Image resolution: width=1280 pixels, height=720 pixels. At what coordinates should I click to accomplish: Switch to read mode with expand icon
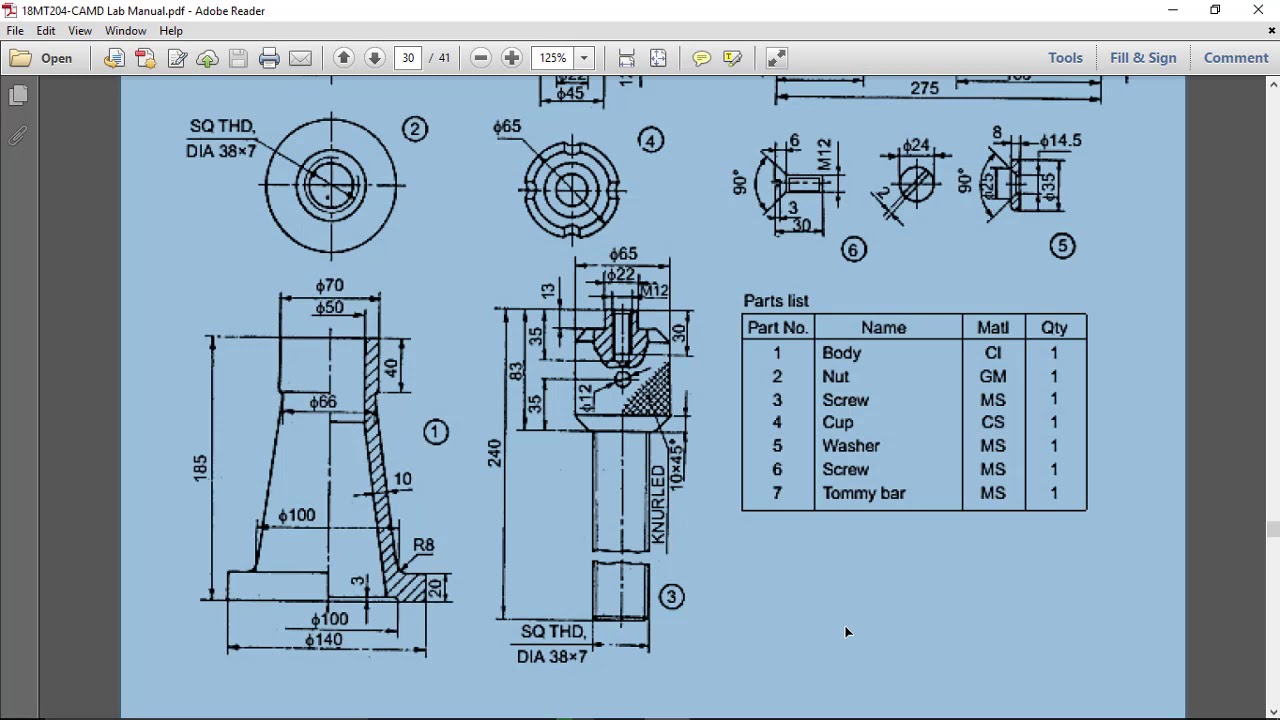pos(777,58)
